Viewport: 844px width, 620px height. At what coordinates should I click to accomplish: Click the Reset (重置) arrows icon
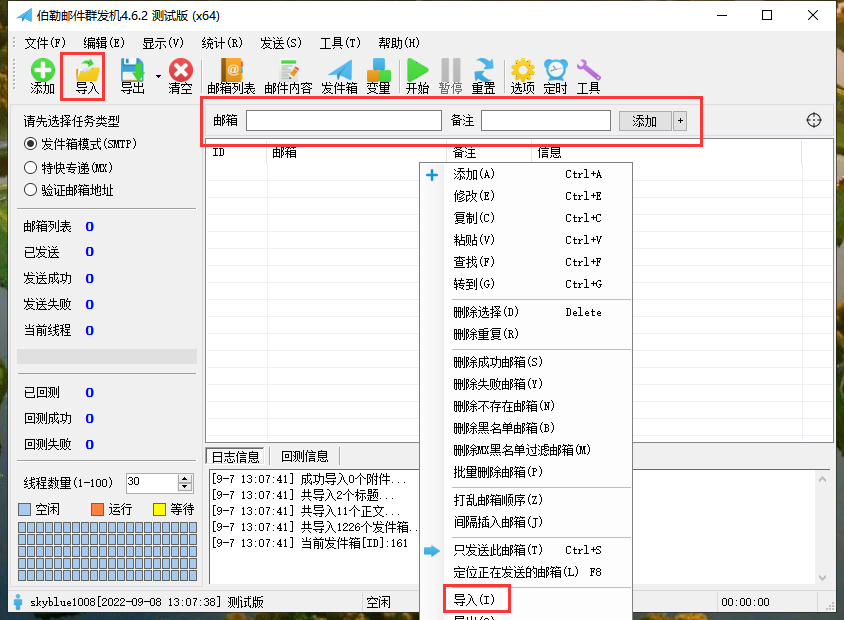pos(483,76)
